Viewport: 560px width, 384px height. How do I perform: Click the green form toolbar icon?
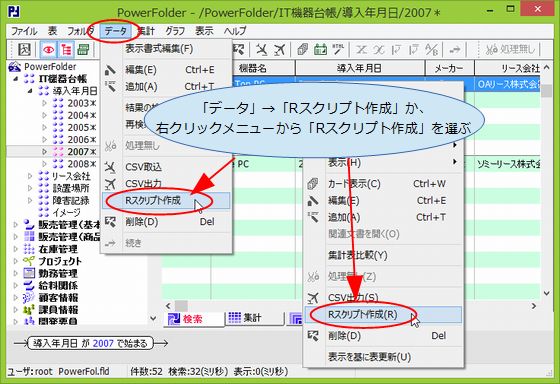(x=84, y=49)
